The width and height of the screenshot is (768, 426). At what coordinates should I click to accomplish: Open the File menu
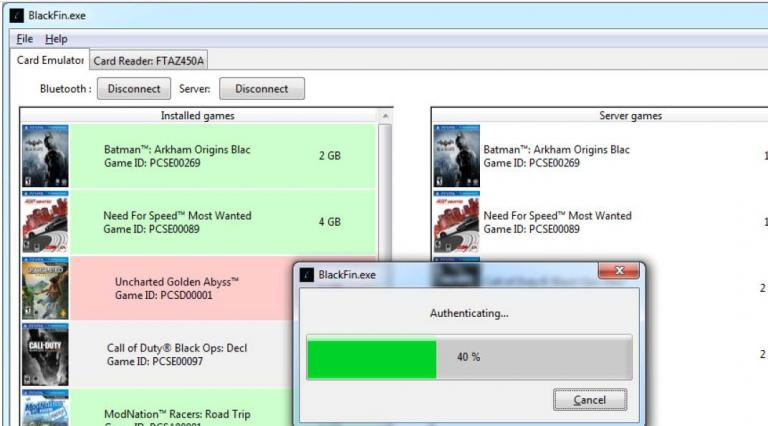[x=24, y=39]
